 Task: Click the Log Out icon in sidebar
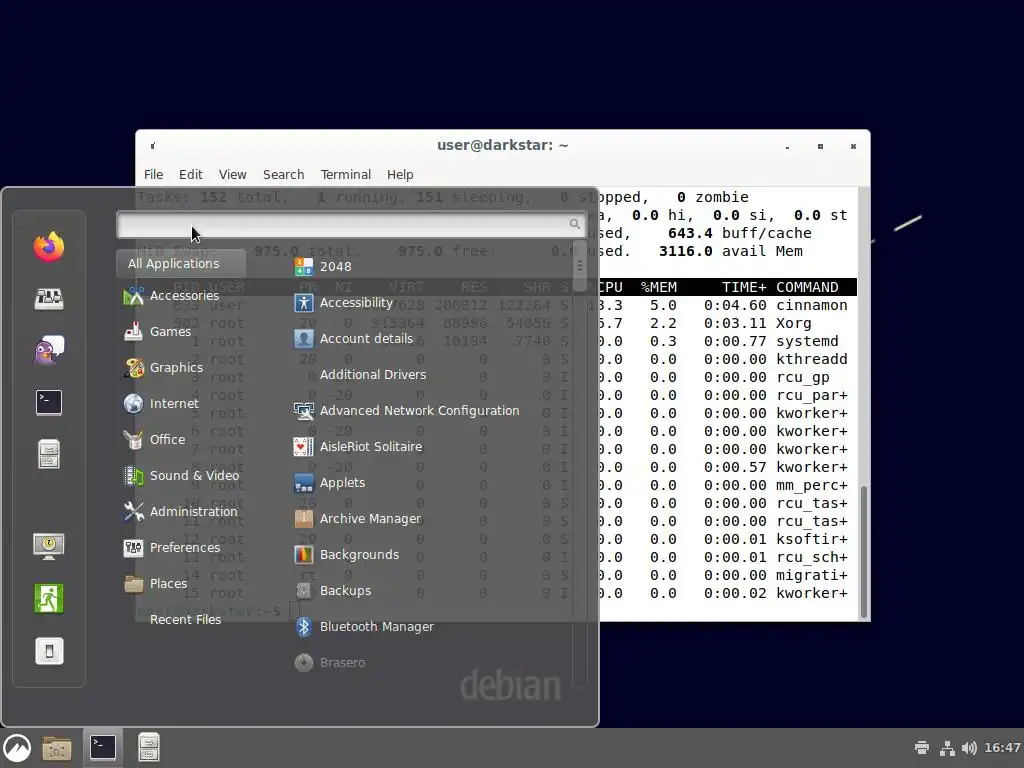click(x=49, y=598)
